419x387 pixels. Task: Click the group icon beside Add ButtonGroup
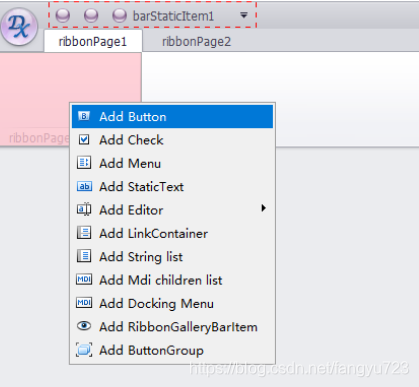click(x=84, y=350)
